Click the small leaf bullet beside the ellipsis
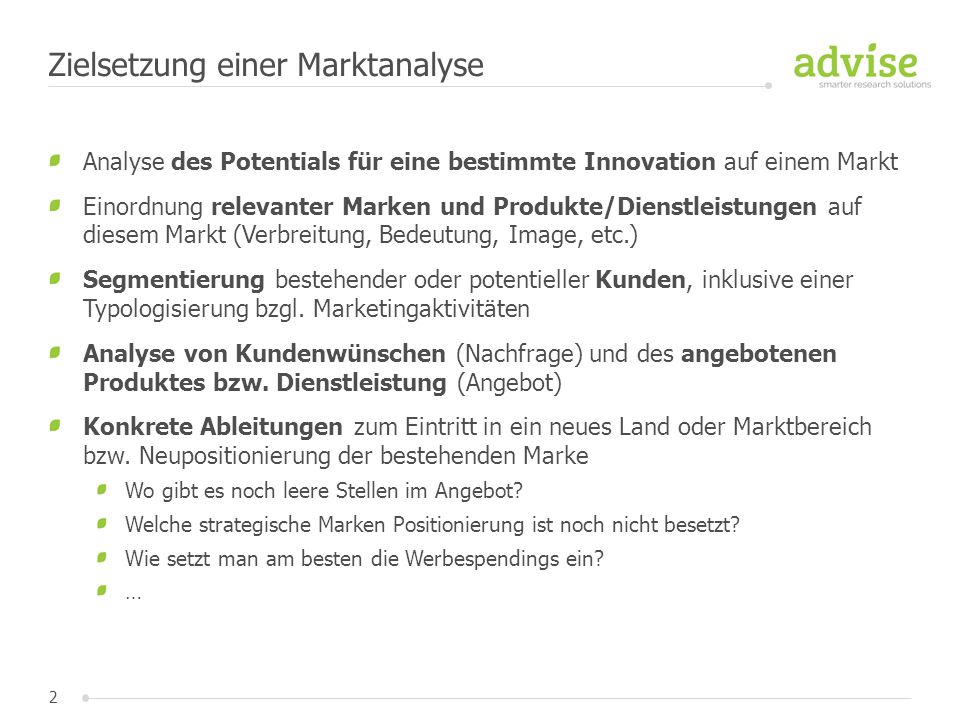This screenshot has width=960, height=720. [x=102, y=590]
